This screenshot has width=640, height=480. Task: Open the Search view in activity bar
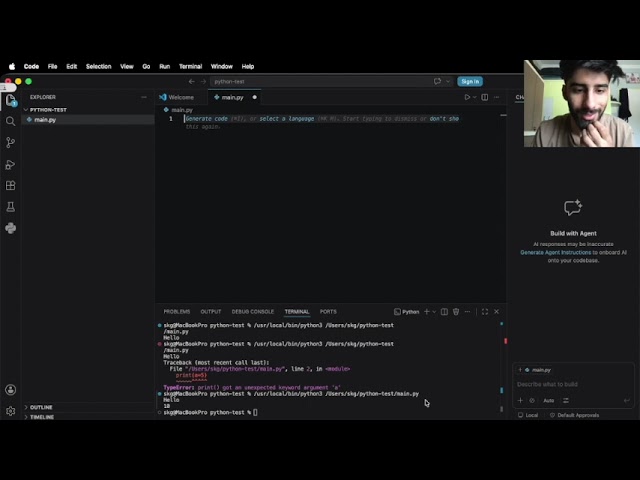click(x=11, y=121)
